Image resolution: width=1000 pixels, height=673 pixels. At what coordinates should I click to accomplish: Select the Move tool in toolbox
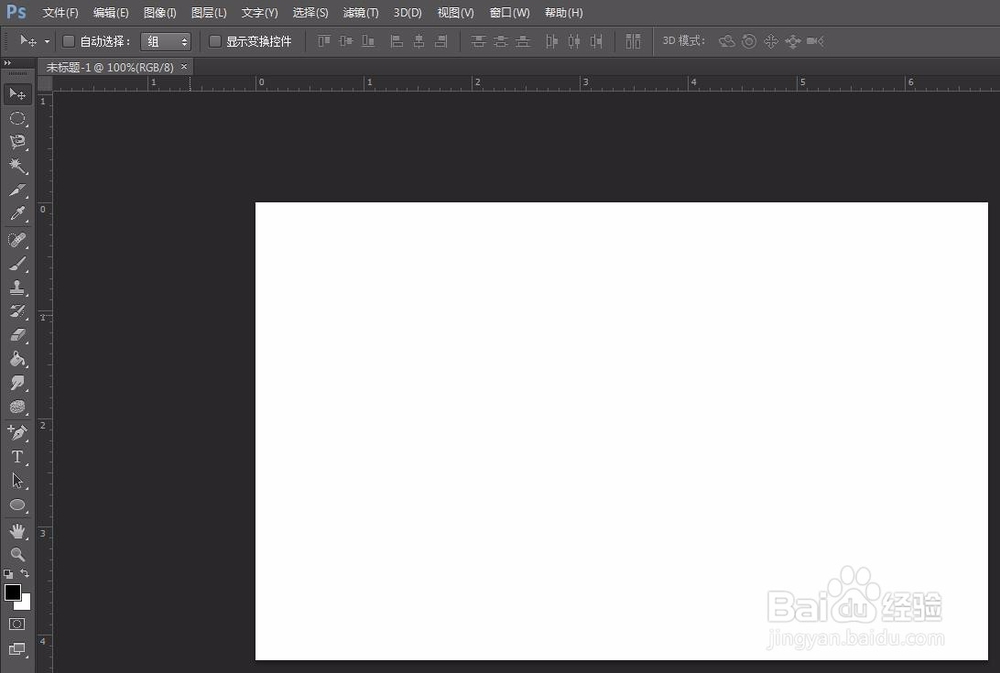(x=17, y=94)
